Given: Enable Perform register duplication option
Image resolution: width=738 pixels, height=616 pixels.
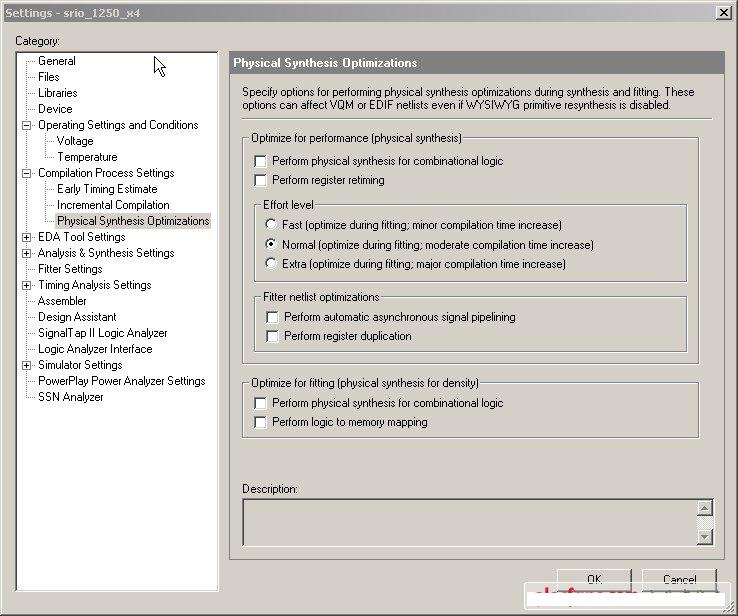Looking at the screenshot, I should pos(273,336).
